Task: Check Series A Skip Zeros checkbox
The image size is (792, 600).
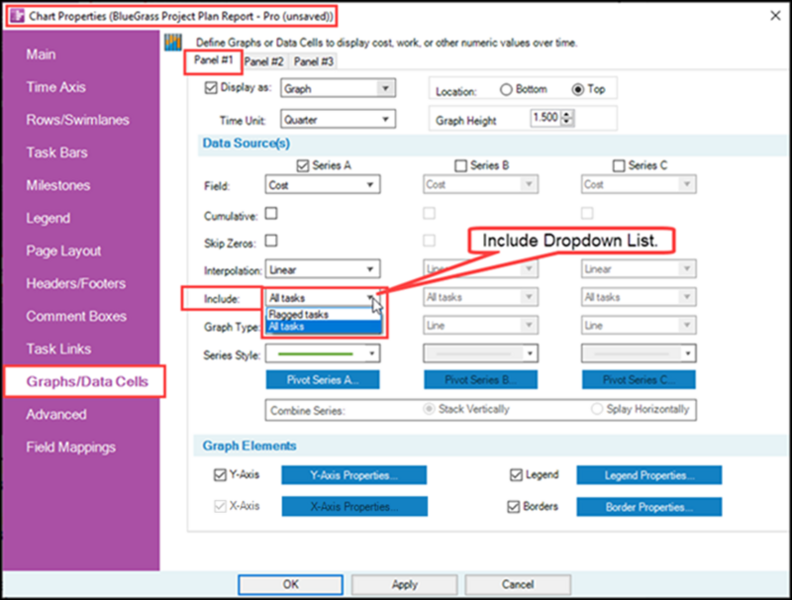Action: point(271,241)
